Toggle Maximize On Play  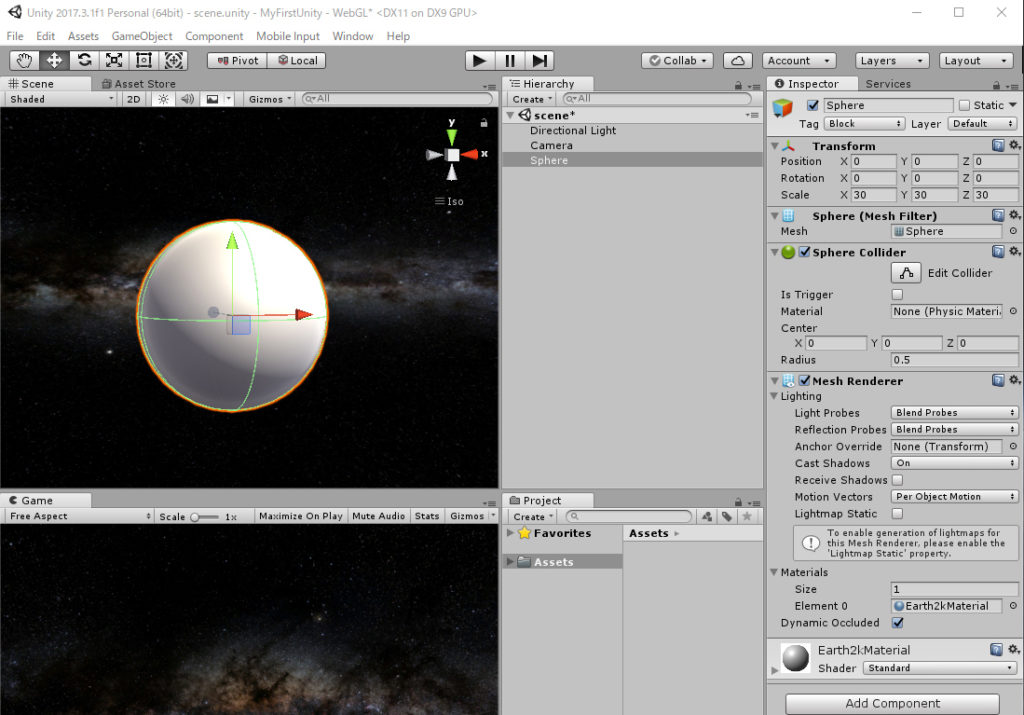click(x=300, y=516)
